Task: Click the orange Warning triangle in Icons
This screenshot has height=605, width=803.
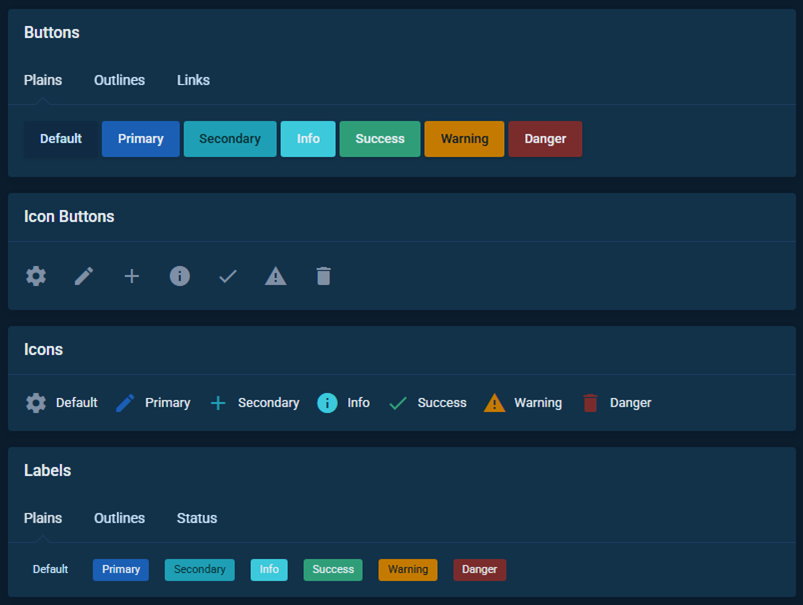Action: [494, 403]
